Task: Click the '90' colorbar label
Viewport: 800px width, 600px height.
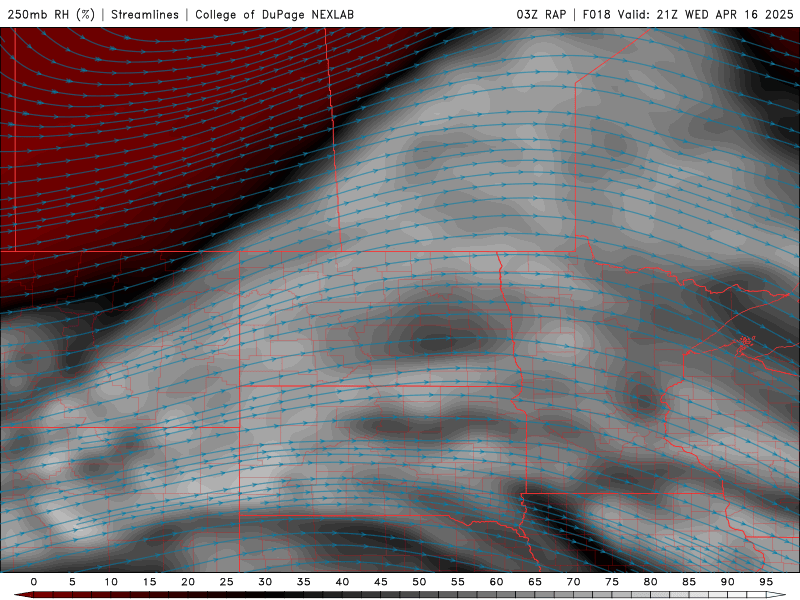Action: coord(727,582)
